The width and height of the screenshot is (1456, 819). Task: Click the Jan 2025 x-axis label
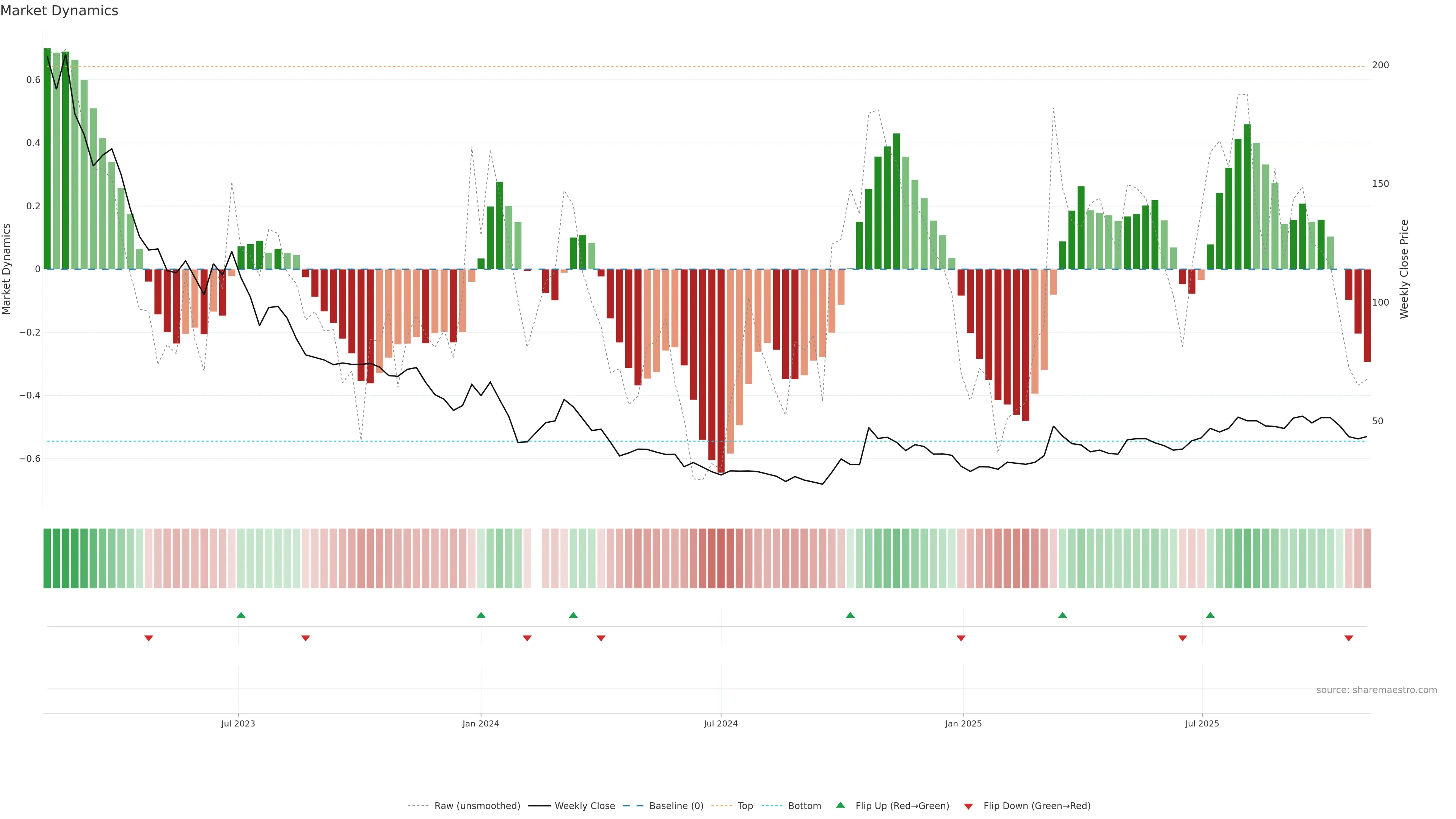tap(963, 723)
